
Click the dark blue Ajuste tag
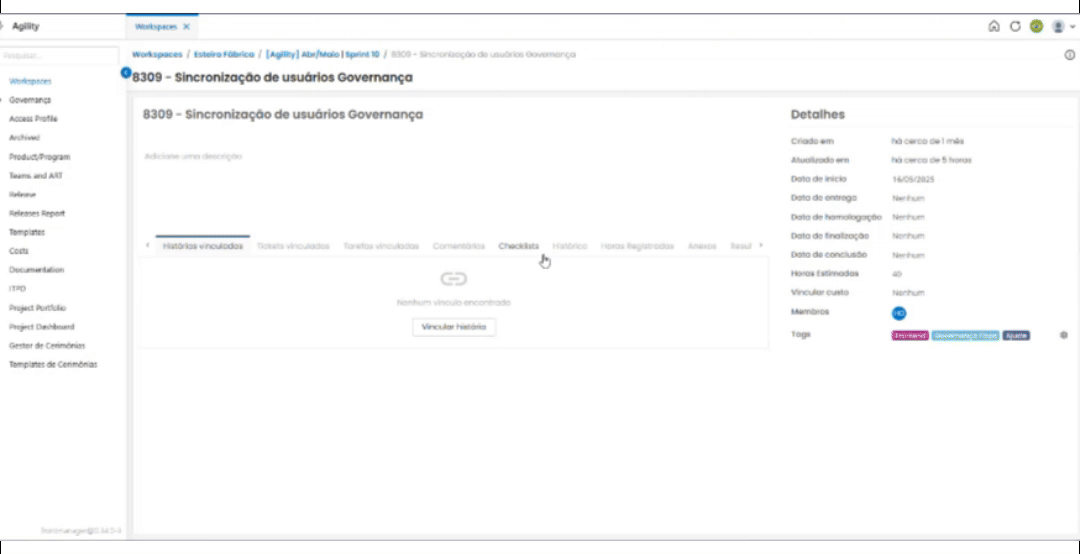pos(1016,336)
